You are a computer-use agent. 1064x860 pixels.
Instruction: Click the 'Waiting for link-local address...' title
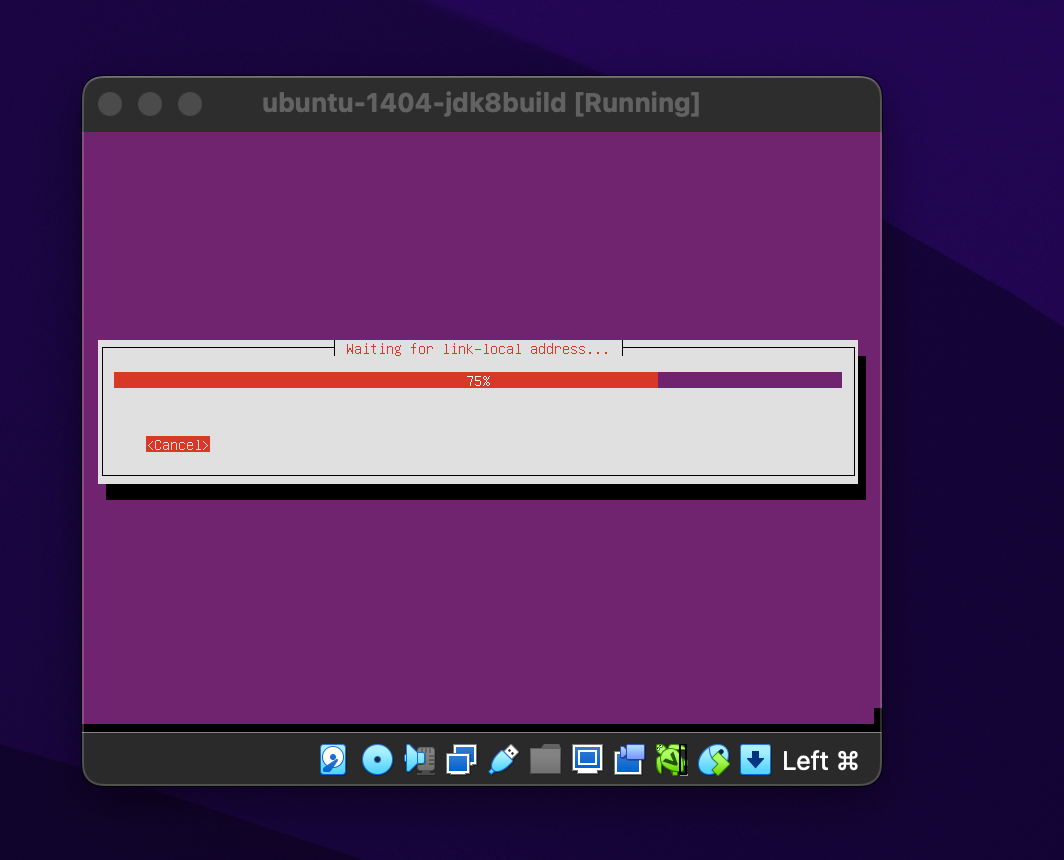tap(478, 349)
